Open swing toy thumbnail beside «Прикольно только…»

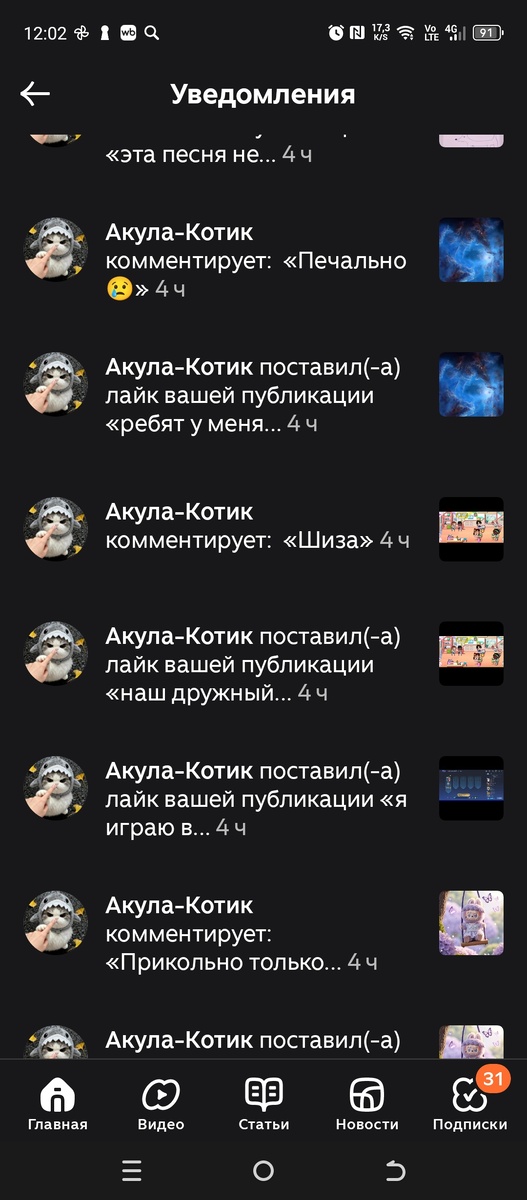[471, 922]
